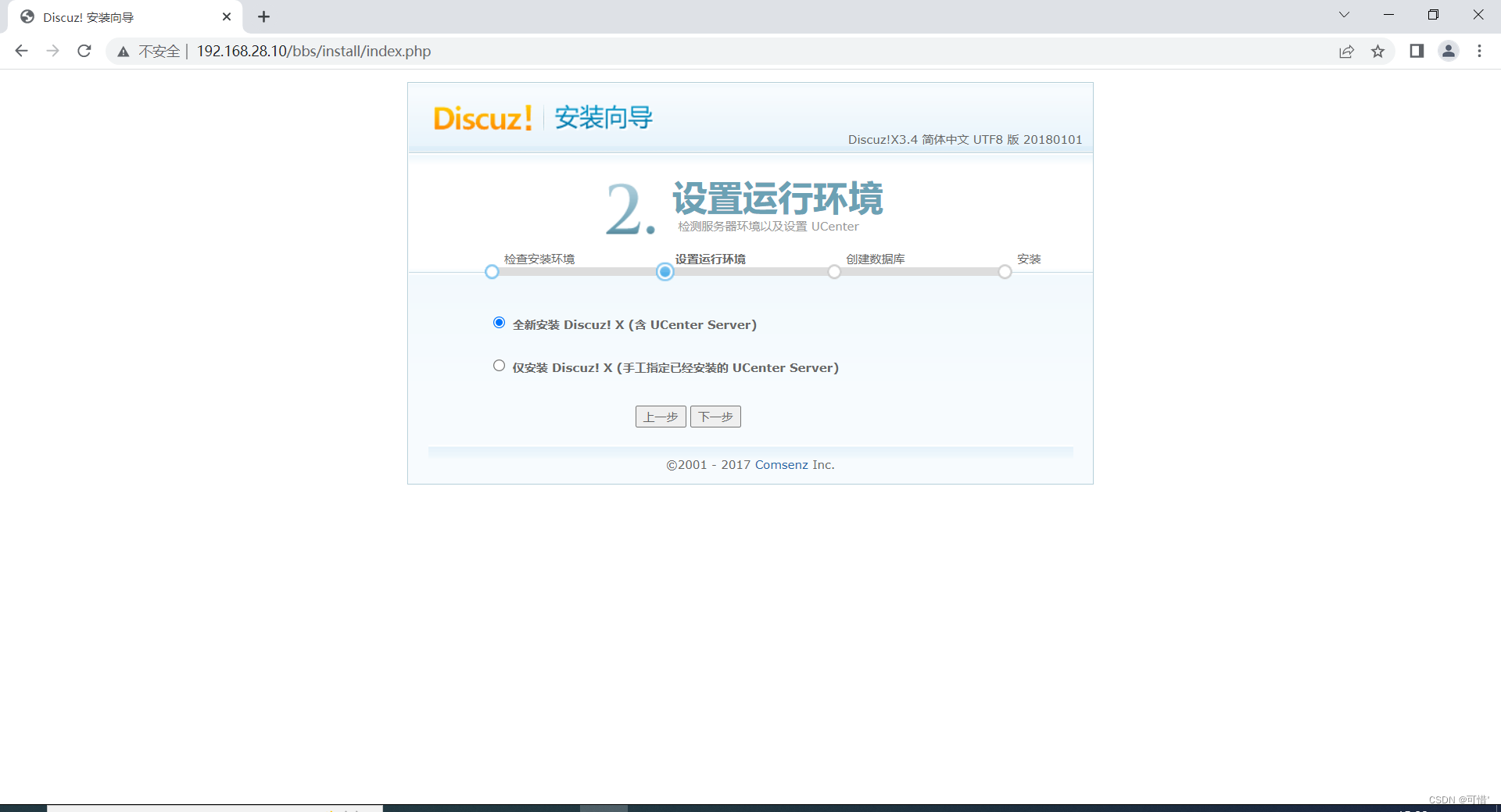The image size is (1501, 812).
Task: Restore down the browser window
Action: pos(1433,15)
